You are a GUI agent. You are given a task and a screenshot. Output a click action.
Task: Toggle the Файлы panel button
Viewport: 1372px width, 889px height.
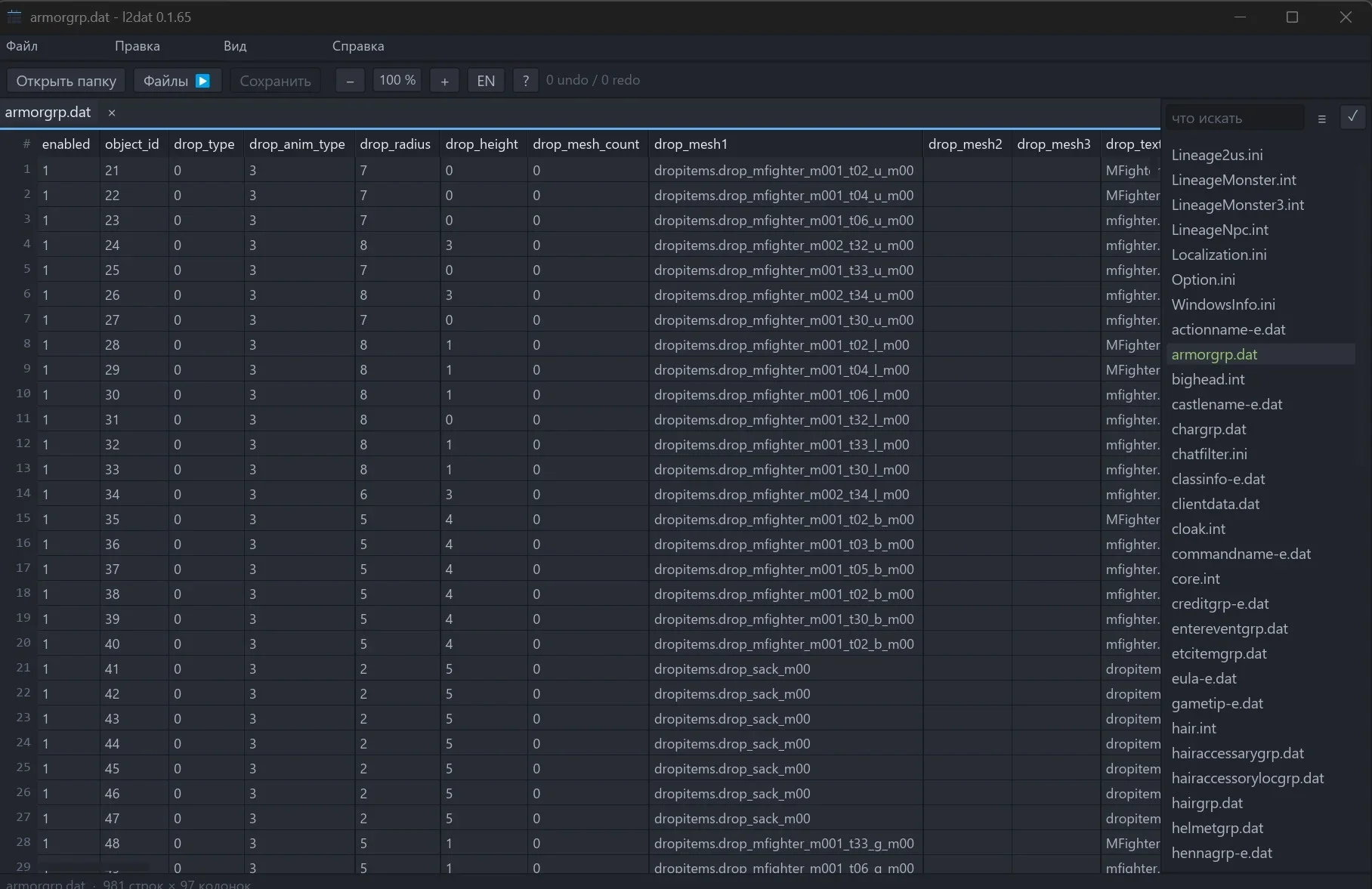click(x=177, y=81)
